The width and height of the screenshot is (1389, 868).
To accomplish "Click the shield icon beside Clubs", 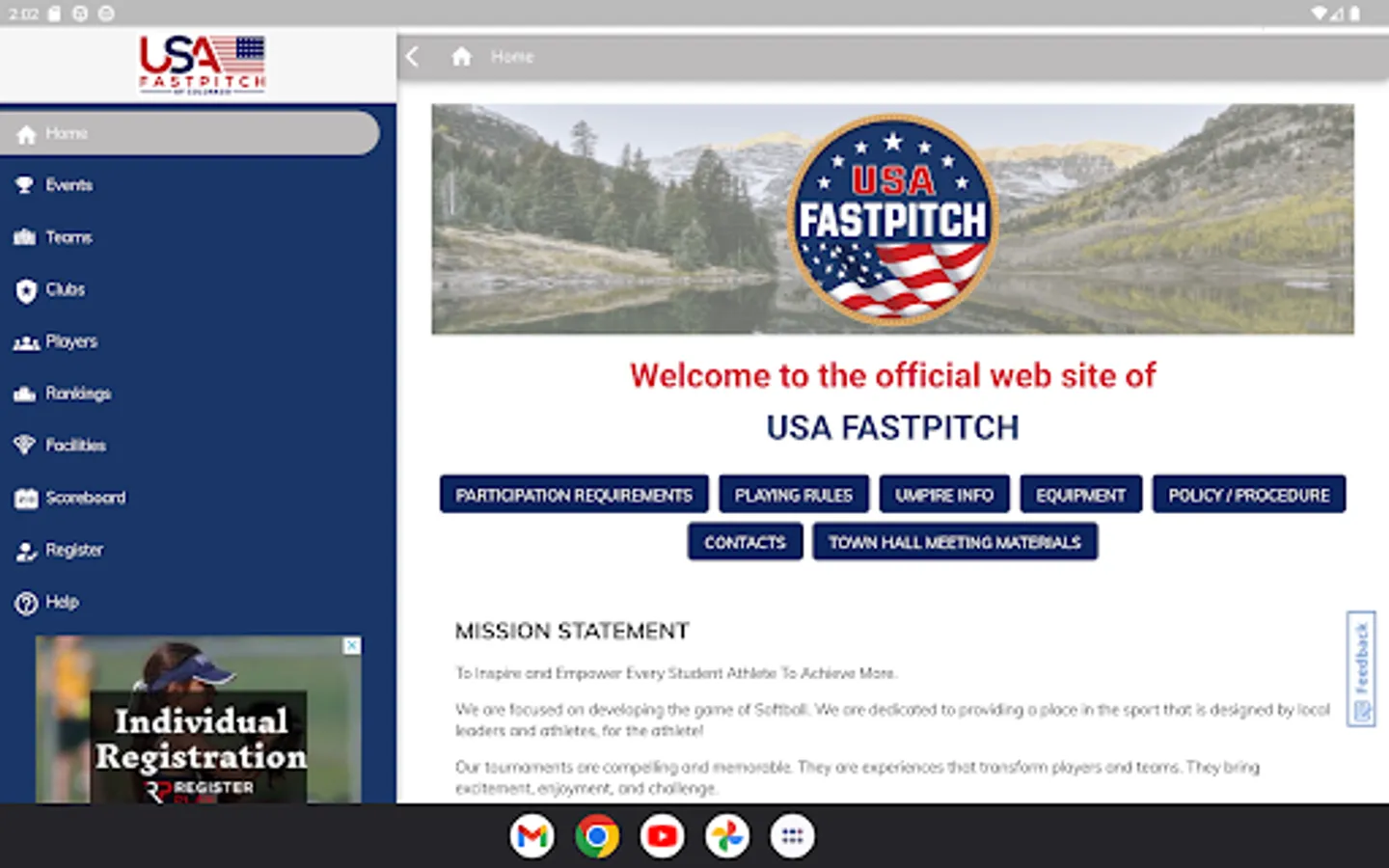I will pos(26,290).
